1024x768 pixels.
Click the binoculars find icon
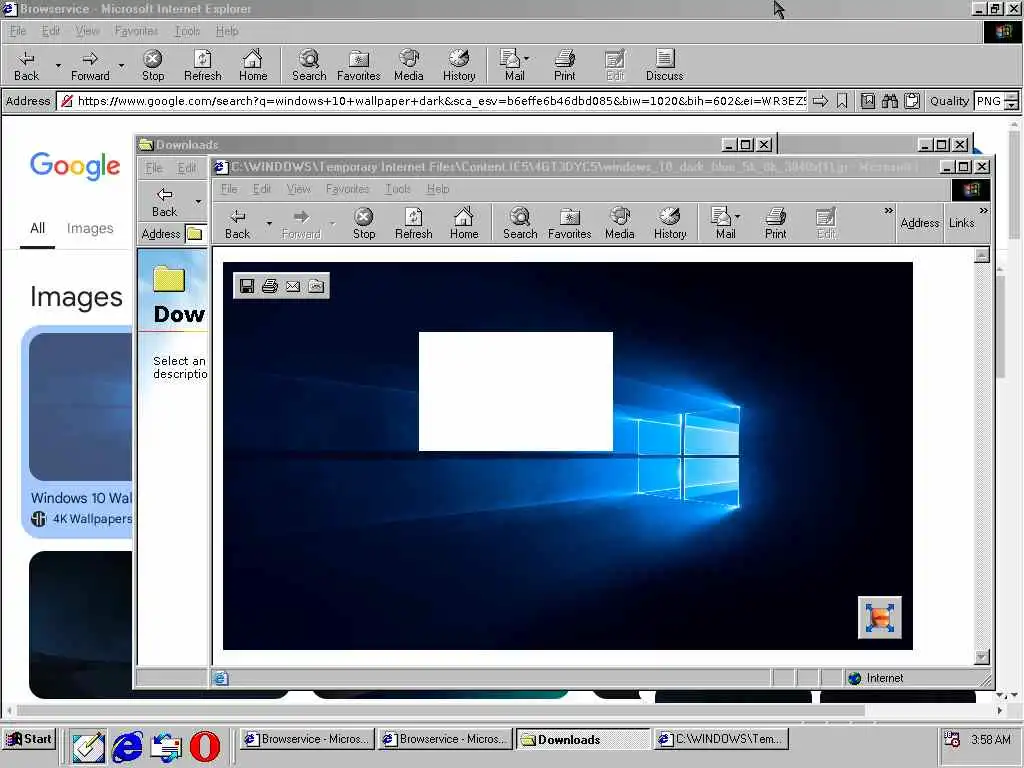click(x=889, y=101)
